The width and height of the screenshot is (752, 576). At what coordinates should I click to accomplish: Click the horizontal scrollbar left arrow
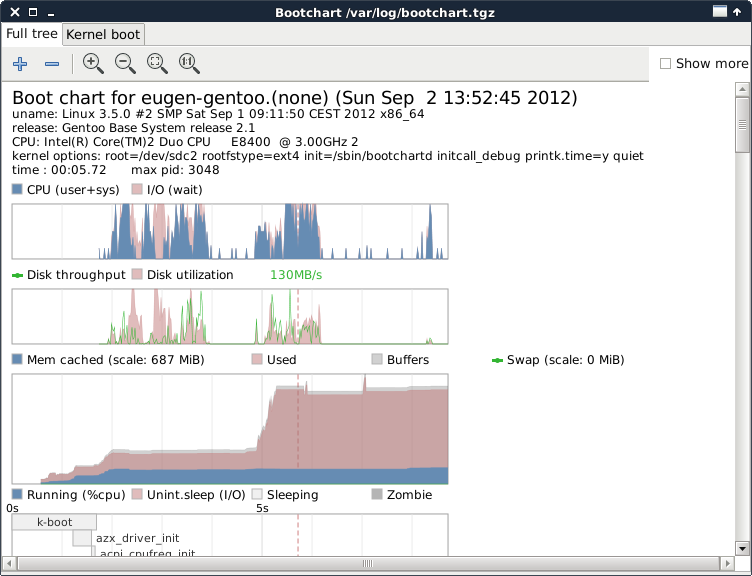tap(9, 563)
